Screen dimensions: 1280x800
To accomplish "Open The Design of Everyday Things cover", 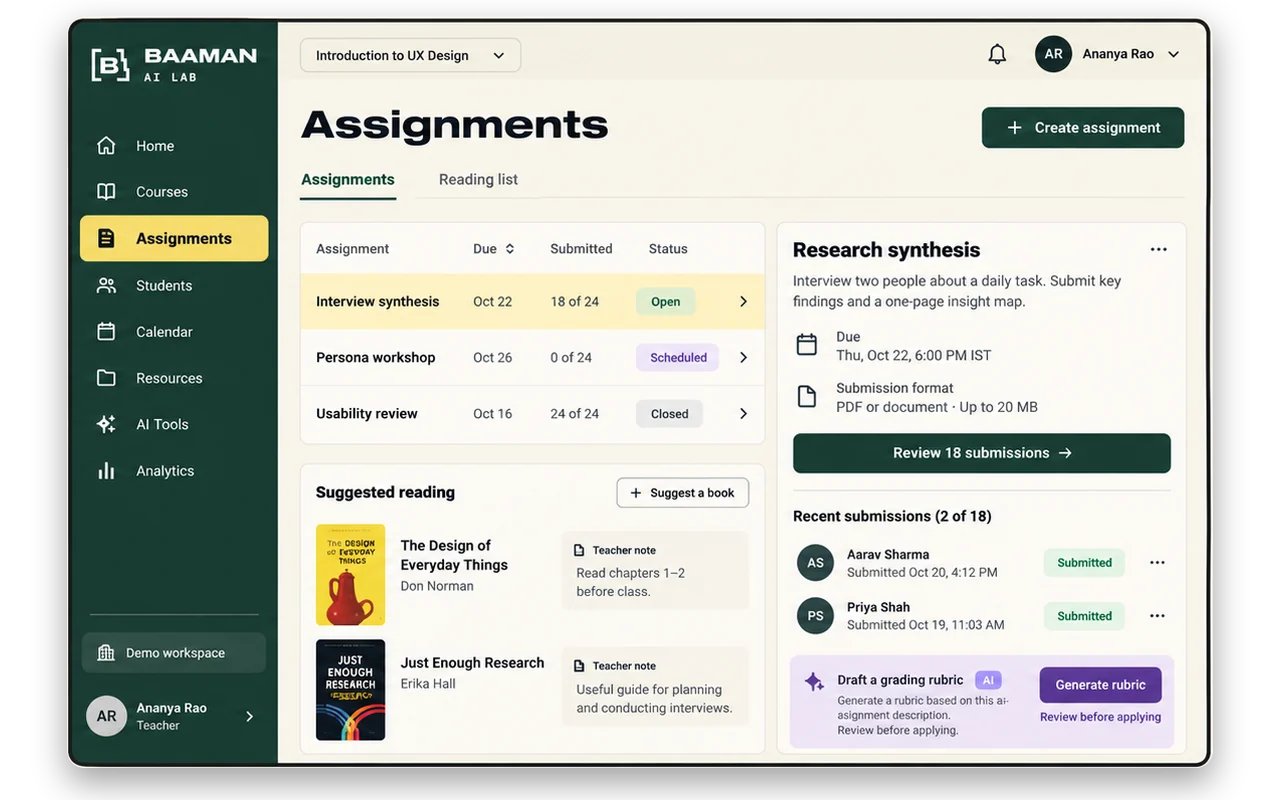I will coord(350,575).
